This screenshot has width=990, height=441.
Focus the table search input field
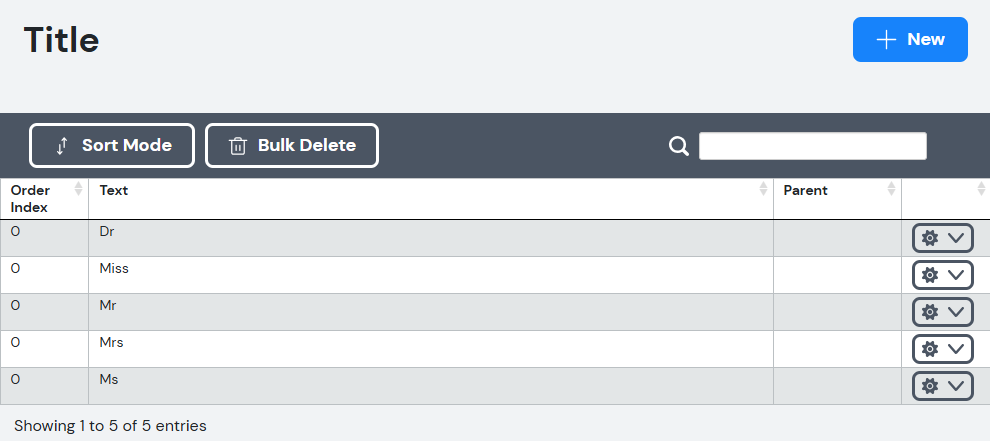point(813,146)
